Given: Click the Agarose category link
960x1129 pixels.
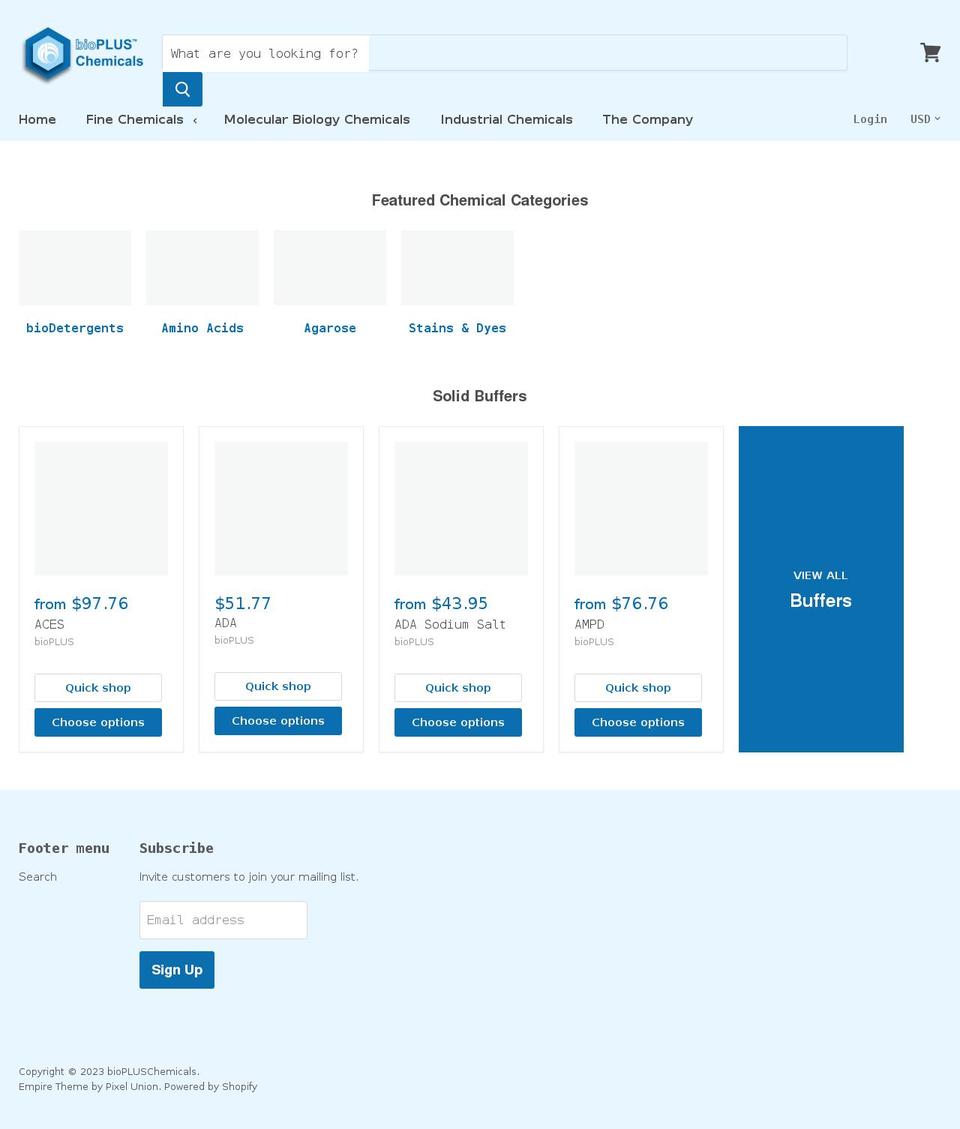Looking at the screenshot, I should 330,328.
